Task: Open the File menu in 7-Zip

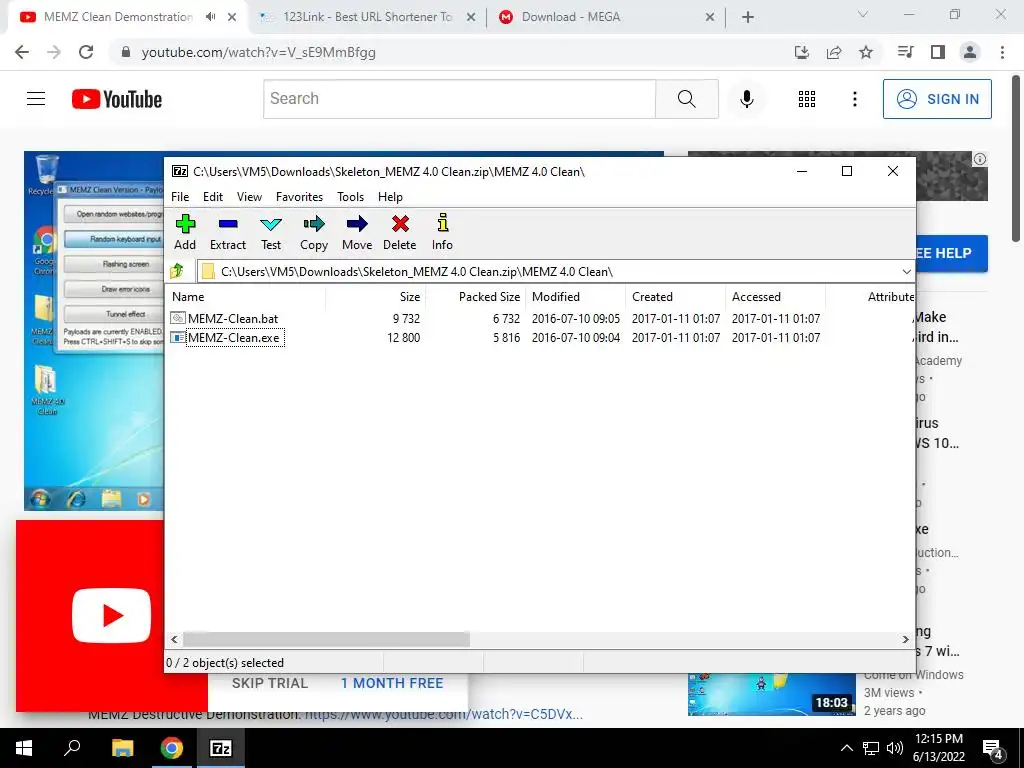Action: point(180,197)
